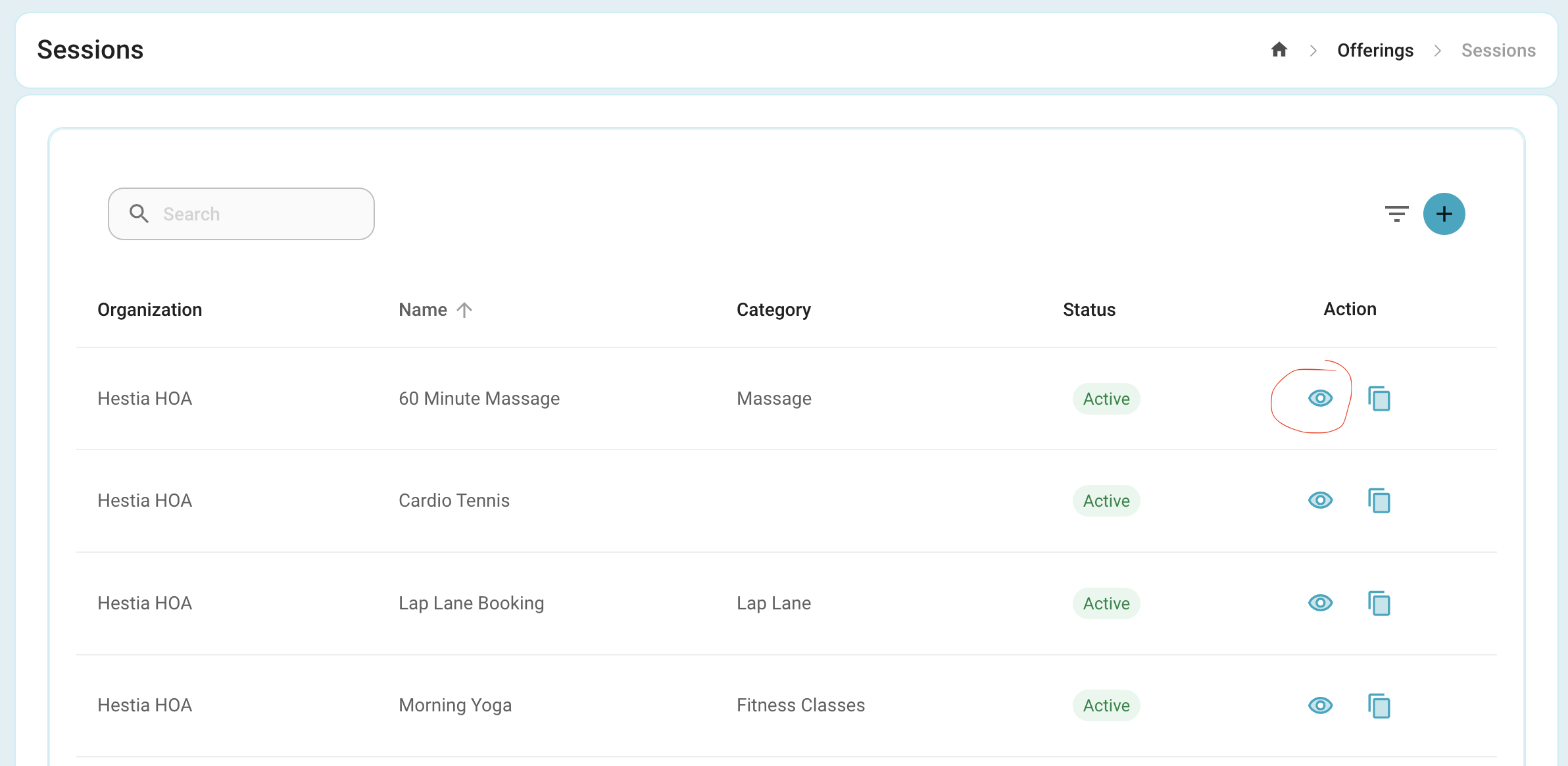Focus the Search input field

(241, 214)
